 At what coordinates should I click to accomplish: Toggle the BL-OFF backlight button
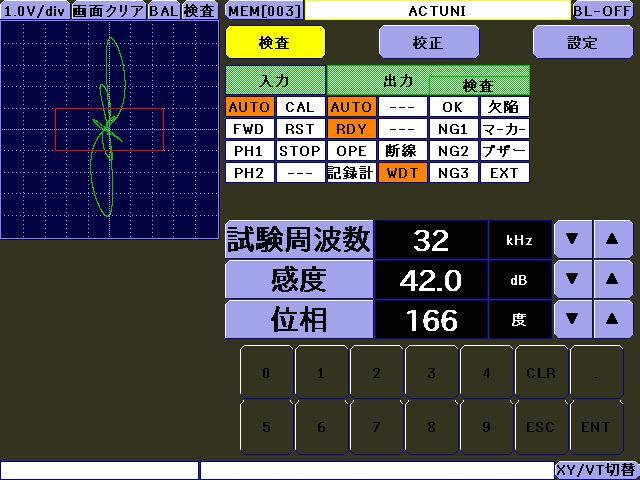(x=603, y=11)
